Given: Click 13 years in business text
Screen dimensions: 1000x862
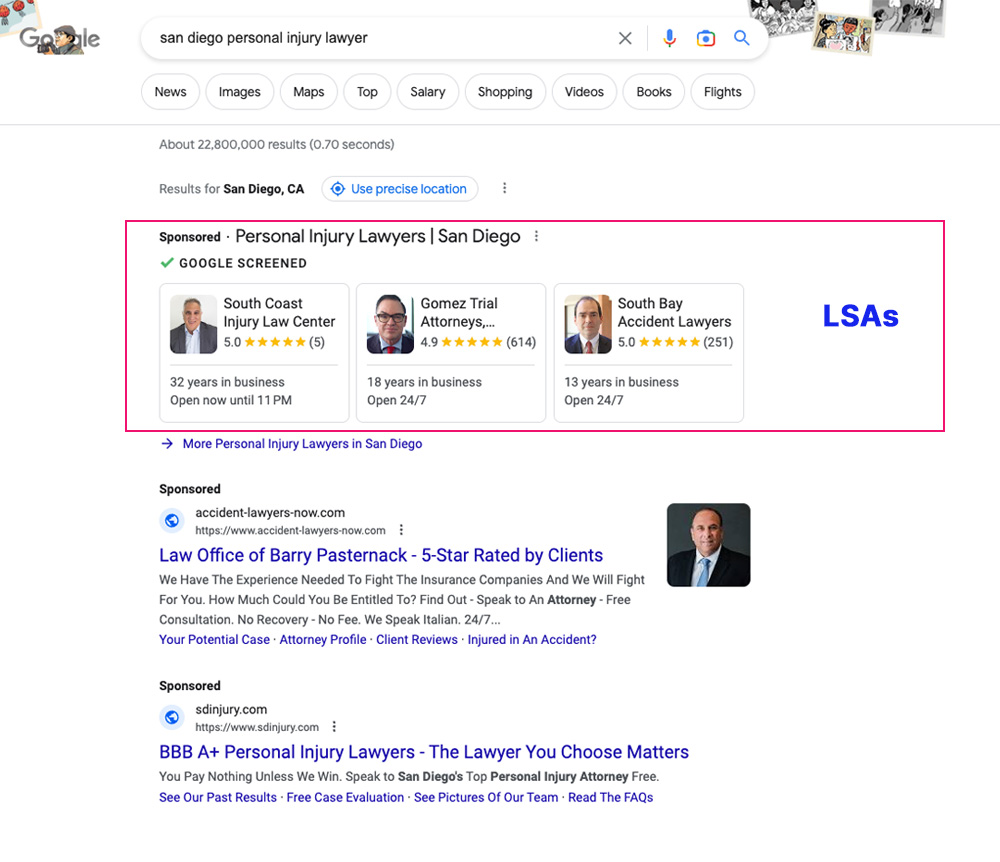Looking at the screenshot, I should click(621, 382).
